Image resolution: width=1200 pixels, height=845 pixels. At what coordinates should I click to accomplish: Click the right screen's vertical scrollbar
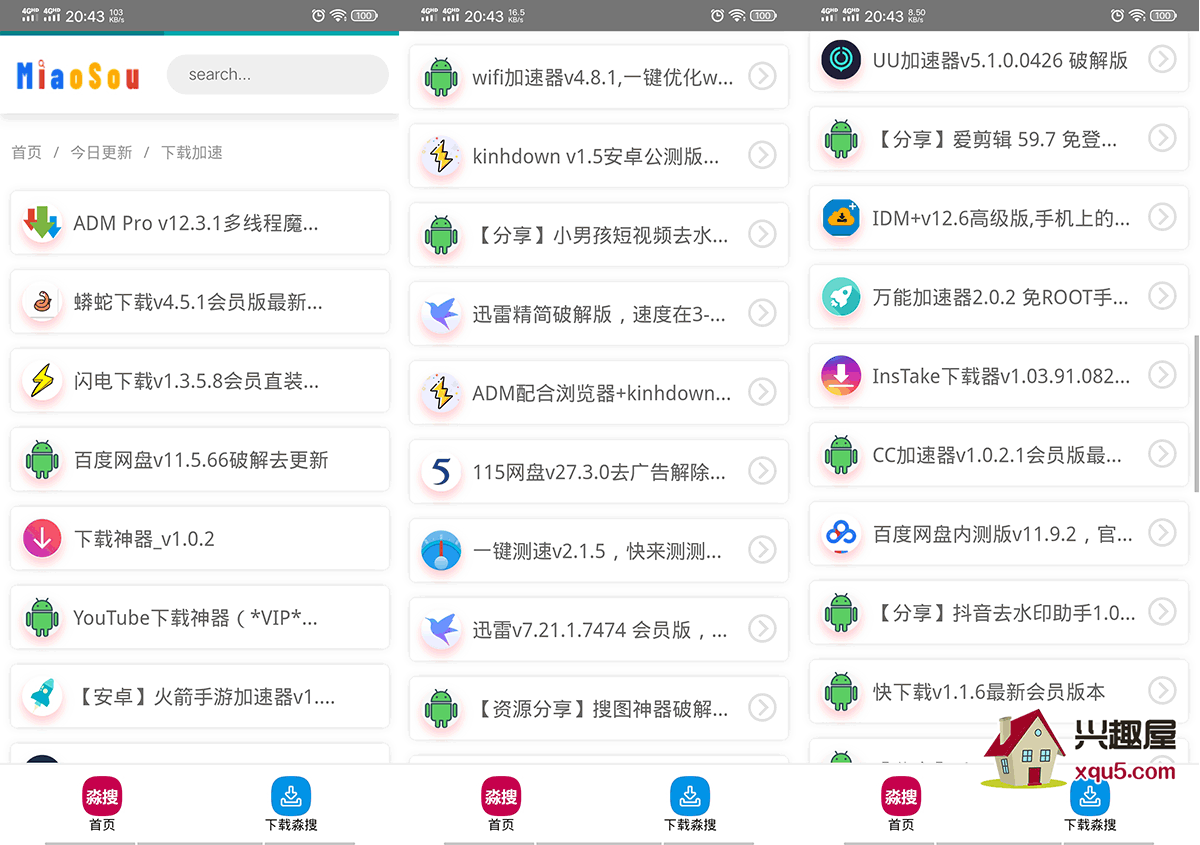point(1195,413)
